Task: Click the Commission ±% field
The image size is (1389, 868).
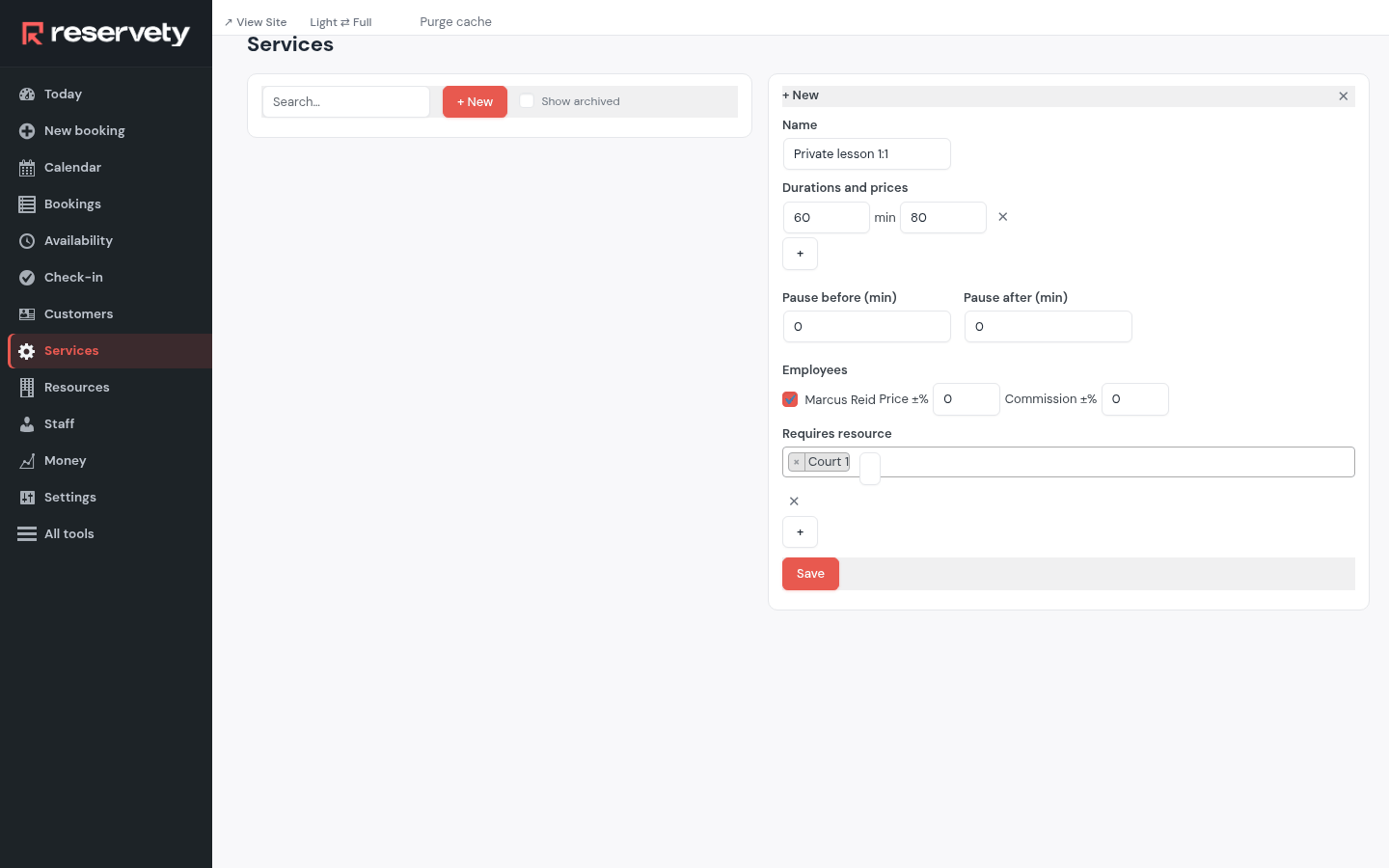Action: 1134,399
